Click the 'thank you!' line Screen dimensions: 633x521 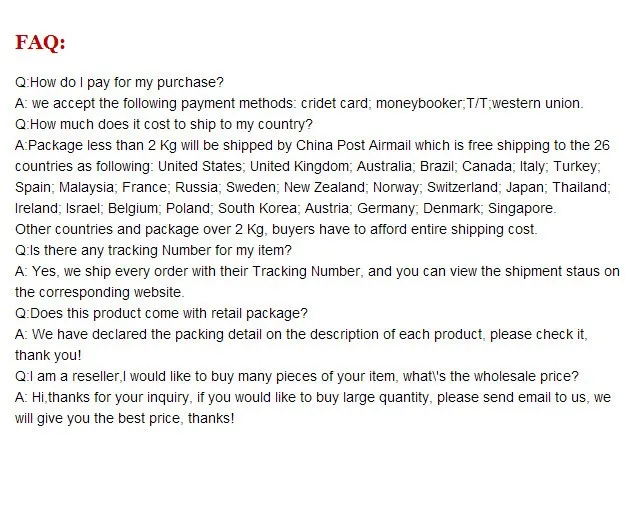pyautogui.click(x=48, y=355)
